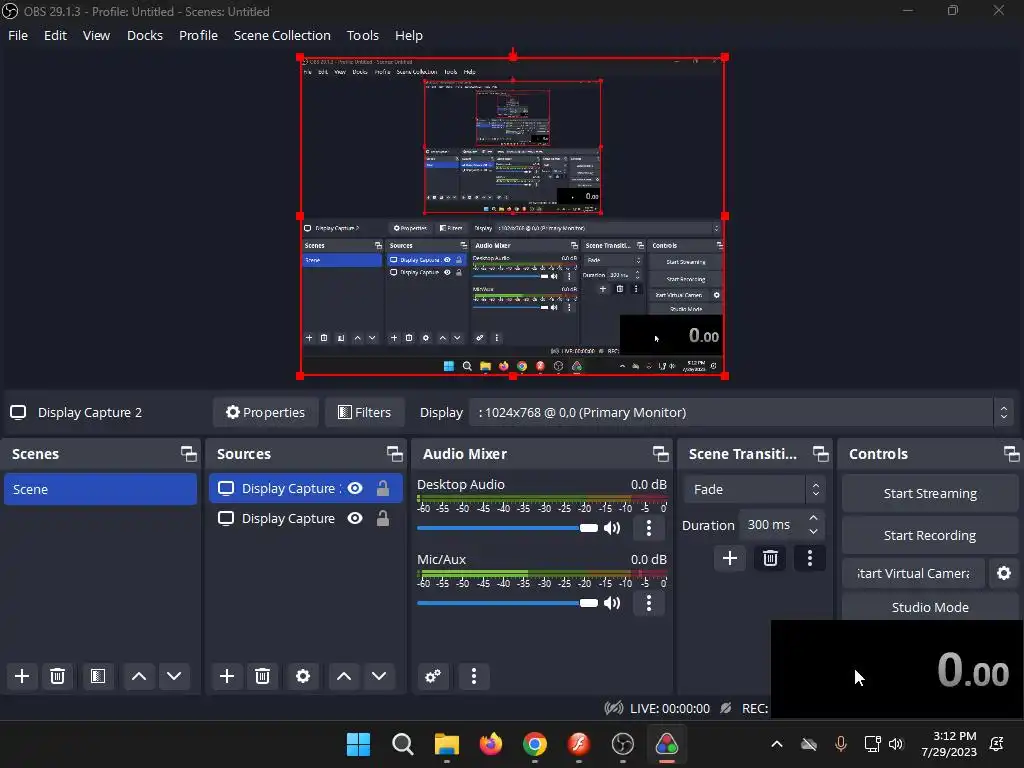1024x768 pixels.
Task: Move the selected source up
Action: [344, 676]
